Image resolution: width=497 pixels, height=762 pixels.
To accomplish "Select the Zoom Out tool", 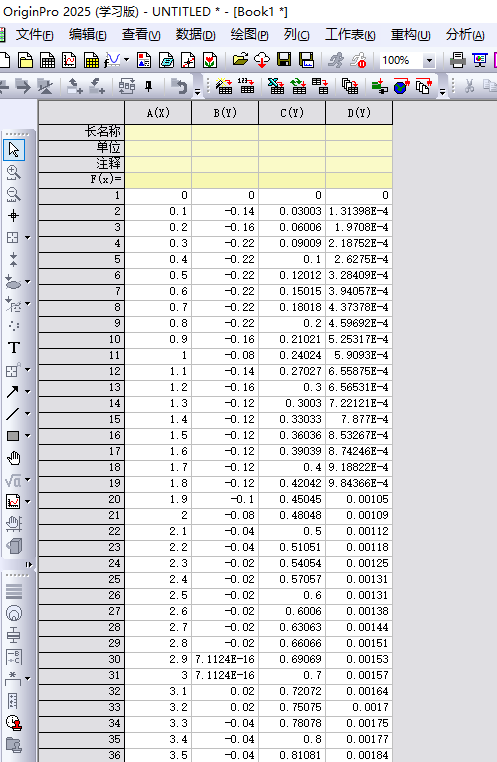I will (x=14, y=194).
